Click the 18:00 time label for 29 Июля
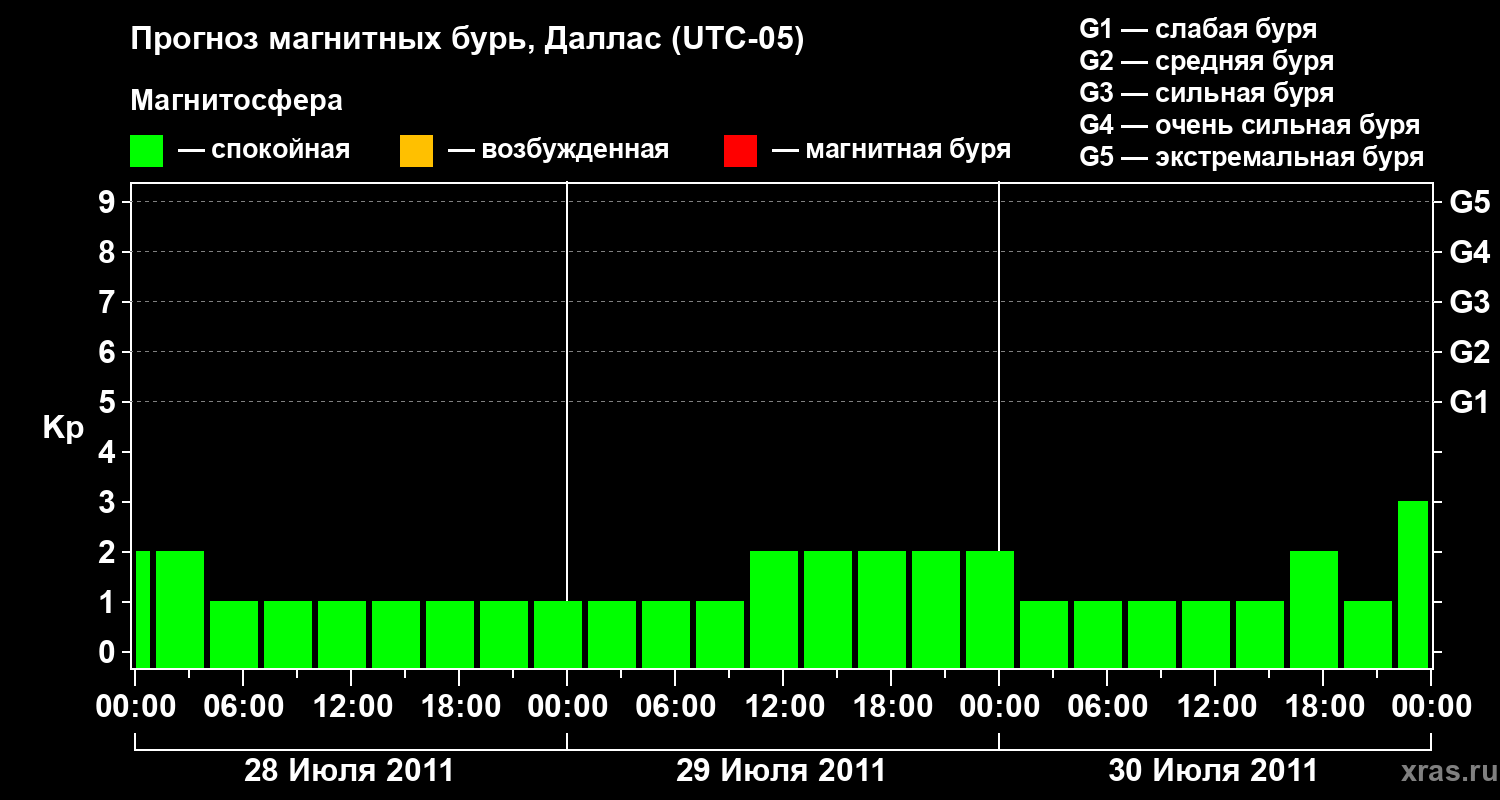 (891, 706)
